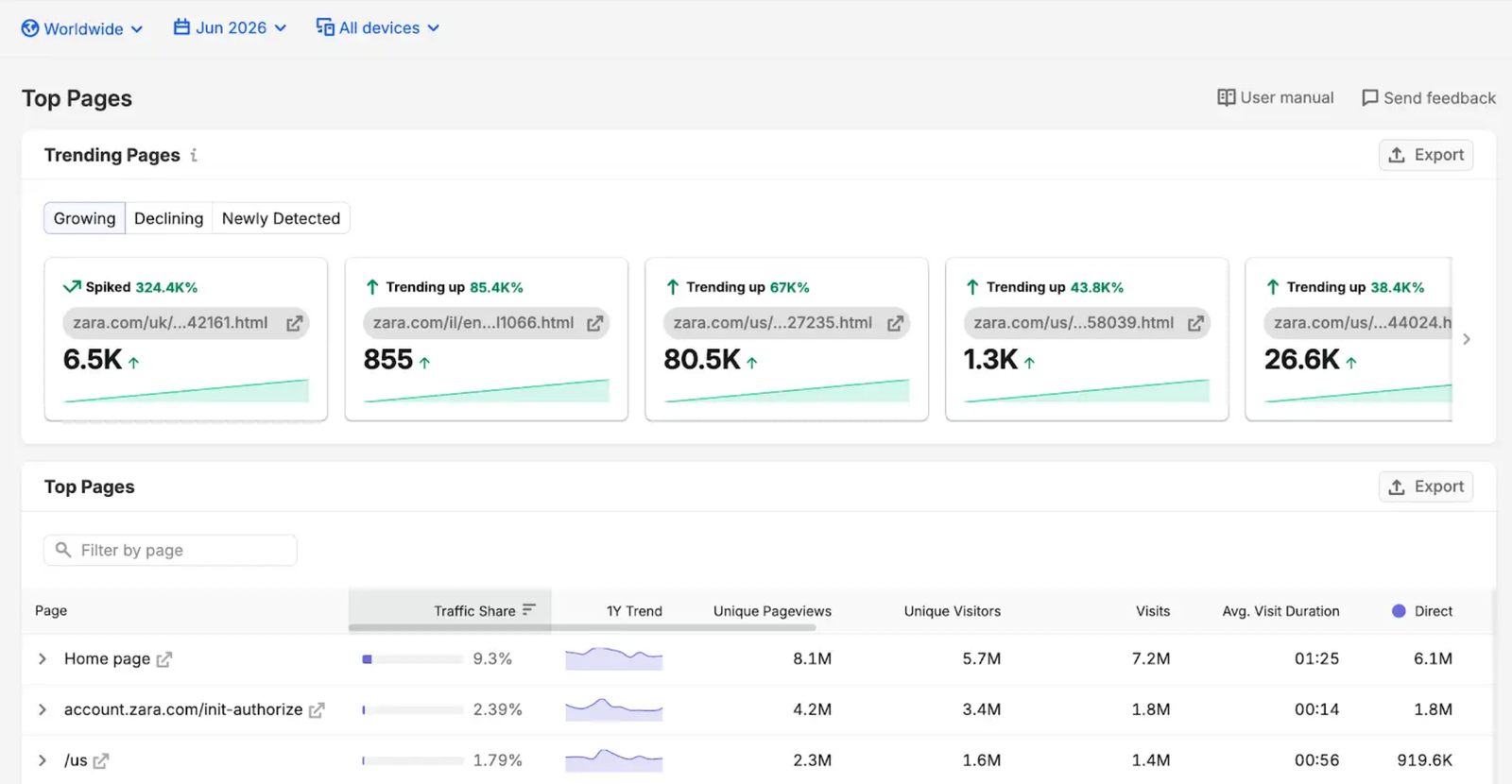The height and width of the screenshot is (784, 1512).
Task: Click the zara.com/us/...27235.html URL pill
Action: click(786, 323)
